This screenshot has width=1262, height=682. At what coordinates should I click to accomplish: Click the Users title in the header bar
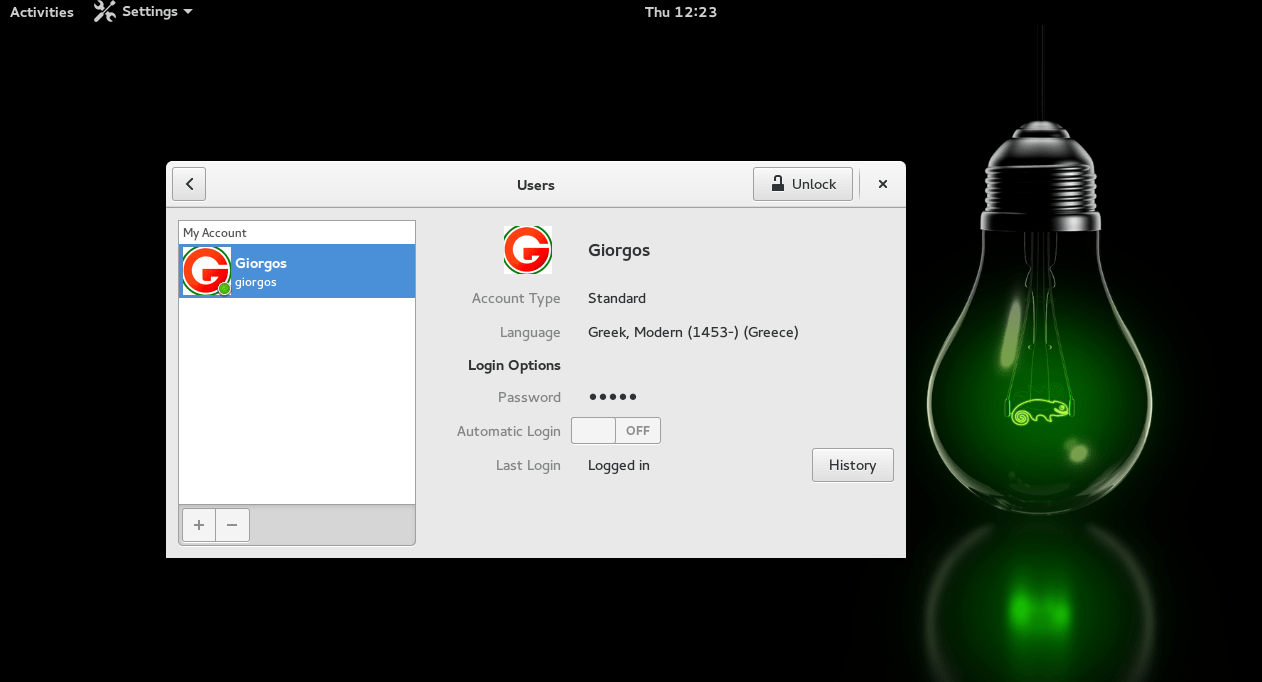(x=535, y=185)
